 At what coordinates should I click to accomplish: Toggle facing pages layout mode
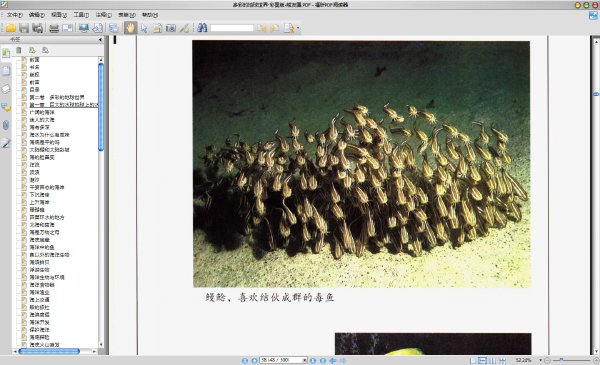coord(492,360)
